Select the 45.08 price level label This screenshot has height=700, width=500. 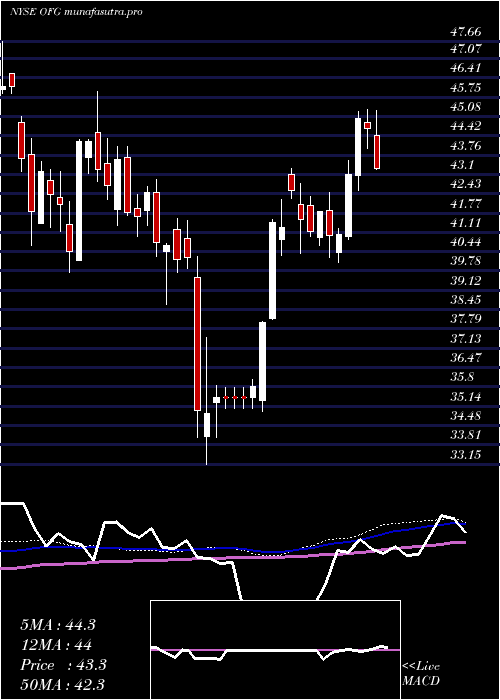pos(466,107)
